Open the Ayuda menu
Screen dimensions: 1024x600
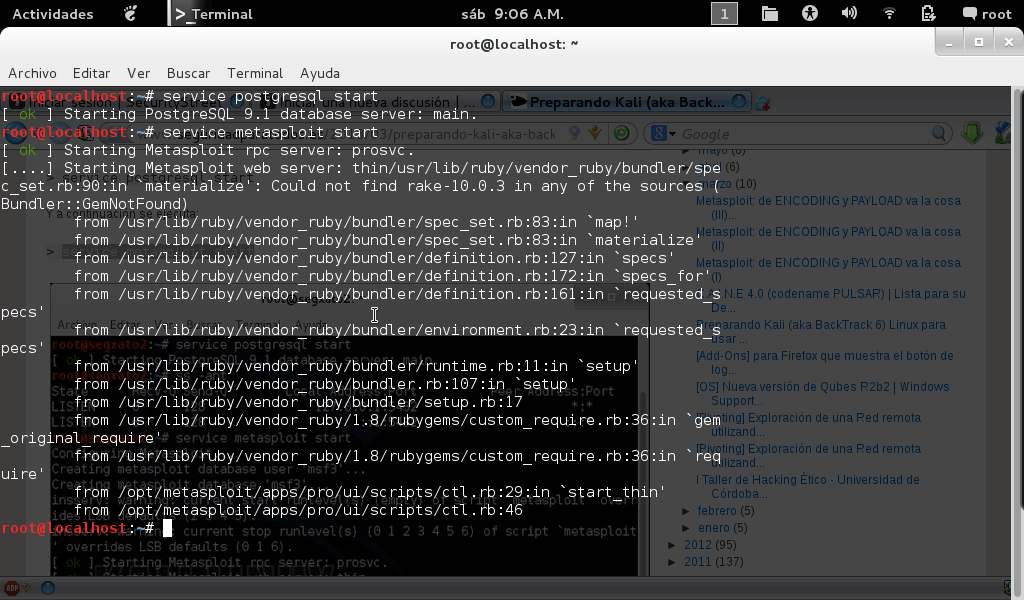(x=319, y=73)
